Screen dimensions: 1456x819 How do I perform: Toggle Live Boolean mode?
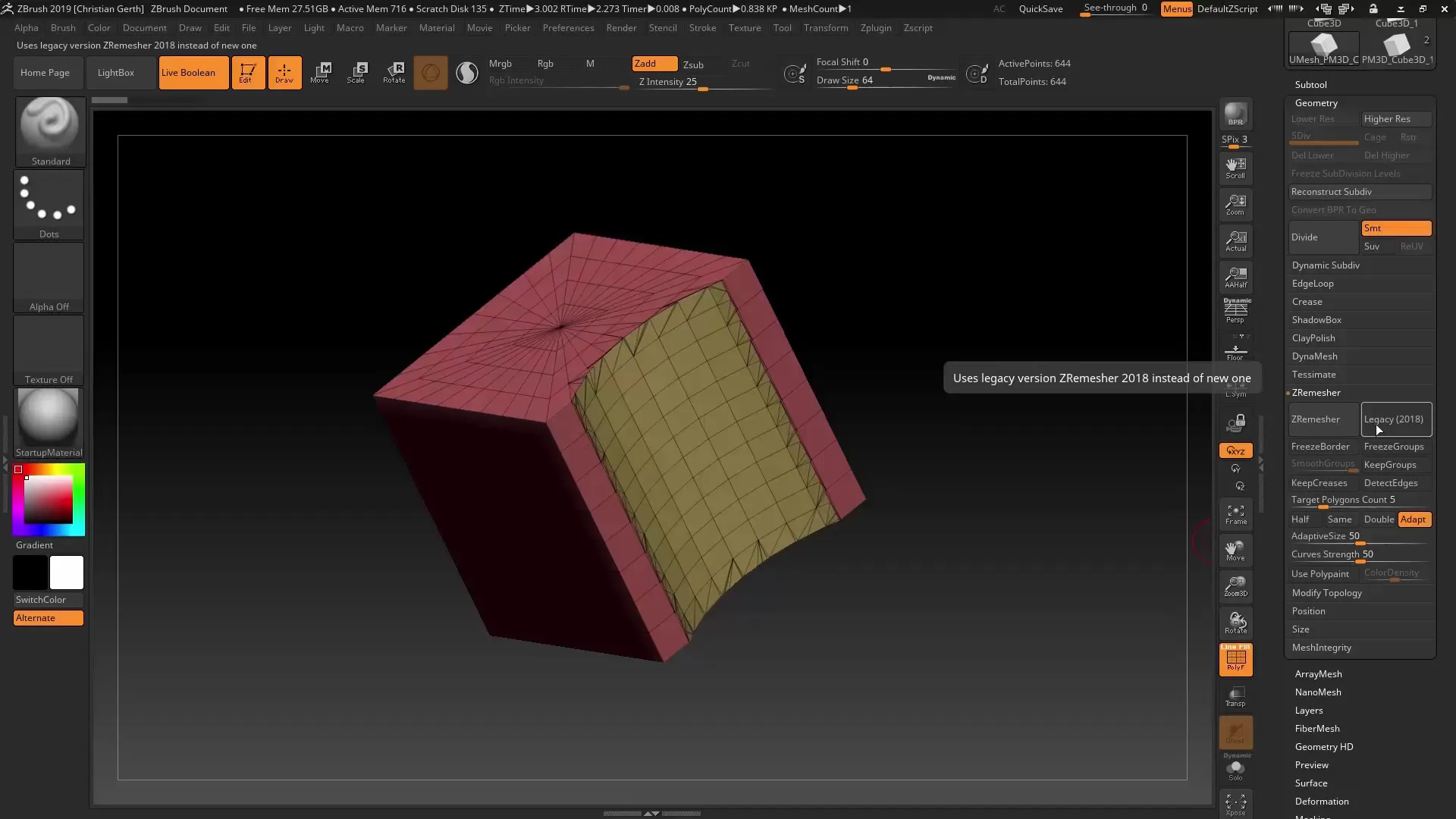pyautogui.click(x=193, y=73)
